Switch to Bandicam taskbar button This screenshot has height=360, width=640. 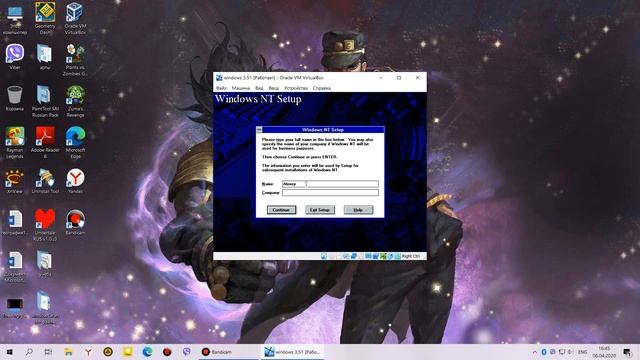tap(229, 352)
